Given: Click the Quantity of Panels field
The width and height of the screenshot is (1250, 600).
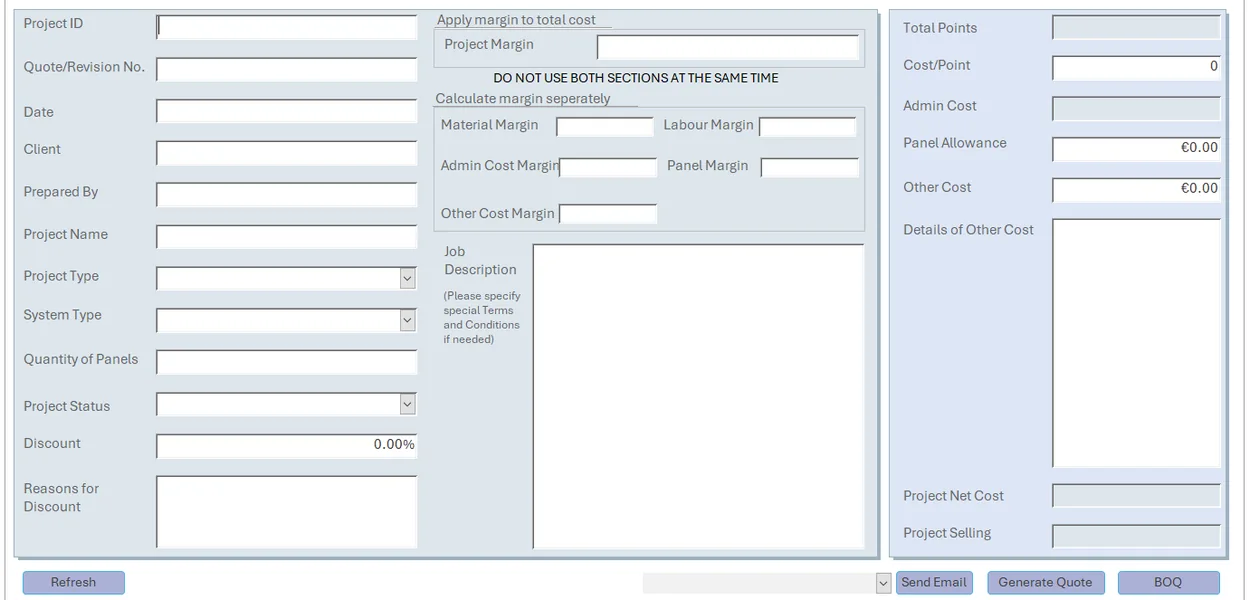Looking at the screenshot, I should (287, 362).
